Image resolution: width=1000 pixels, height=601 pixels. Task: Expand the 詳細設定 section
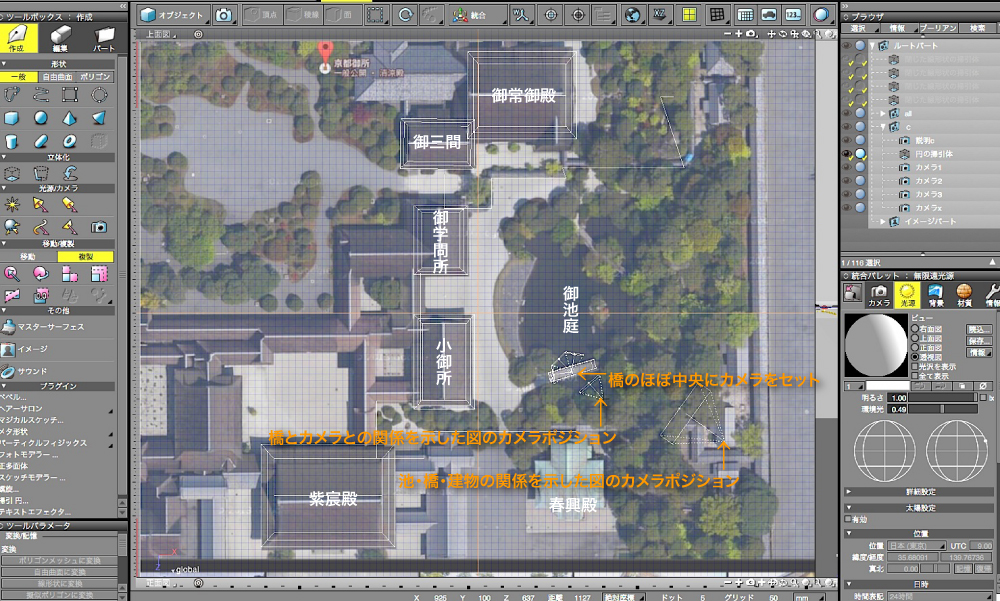[849, 491]
